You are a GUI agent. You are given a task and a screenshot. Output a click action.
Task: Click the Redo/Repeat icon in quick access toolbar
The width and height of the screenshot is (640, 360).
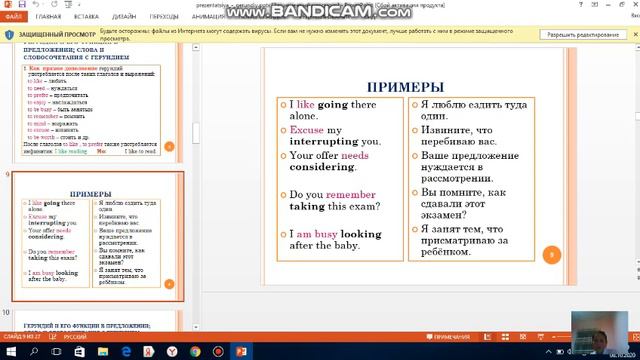(54, 4)
